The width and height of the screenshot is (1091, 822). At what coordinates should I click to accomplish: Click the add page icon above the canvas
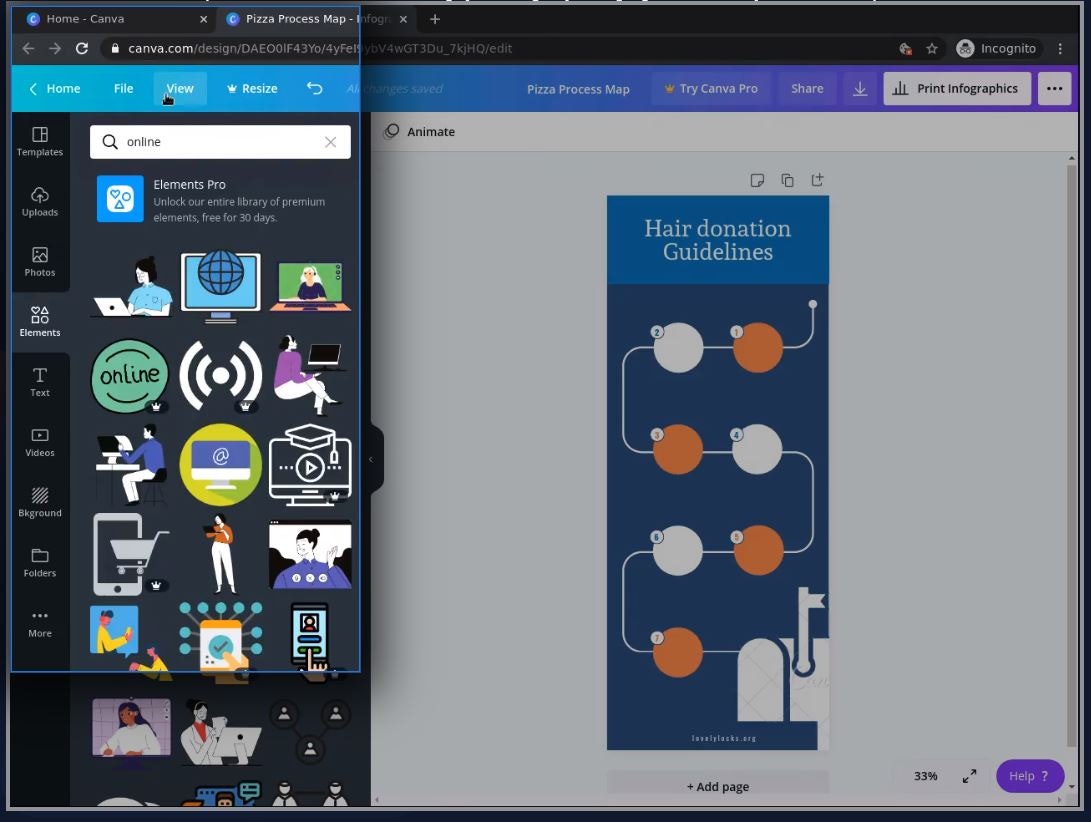pos(818,180)
